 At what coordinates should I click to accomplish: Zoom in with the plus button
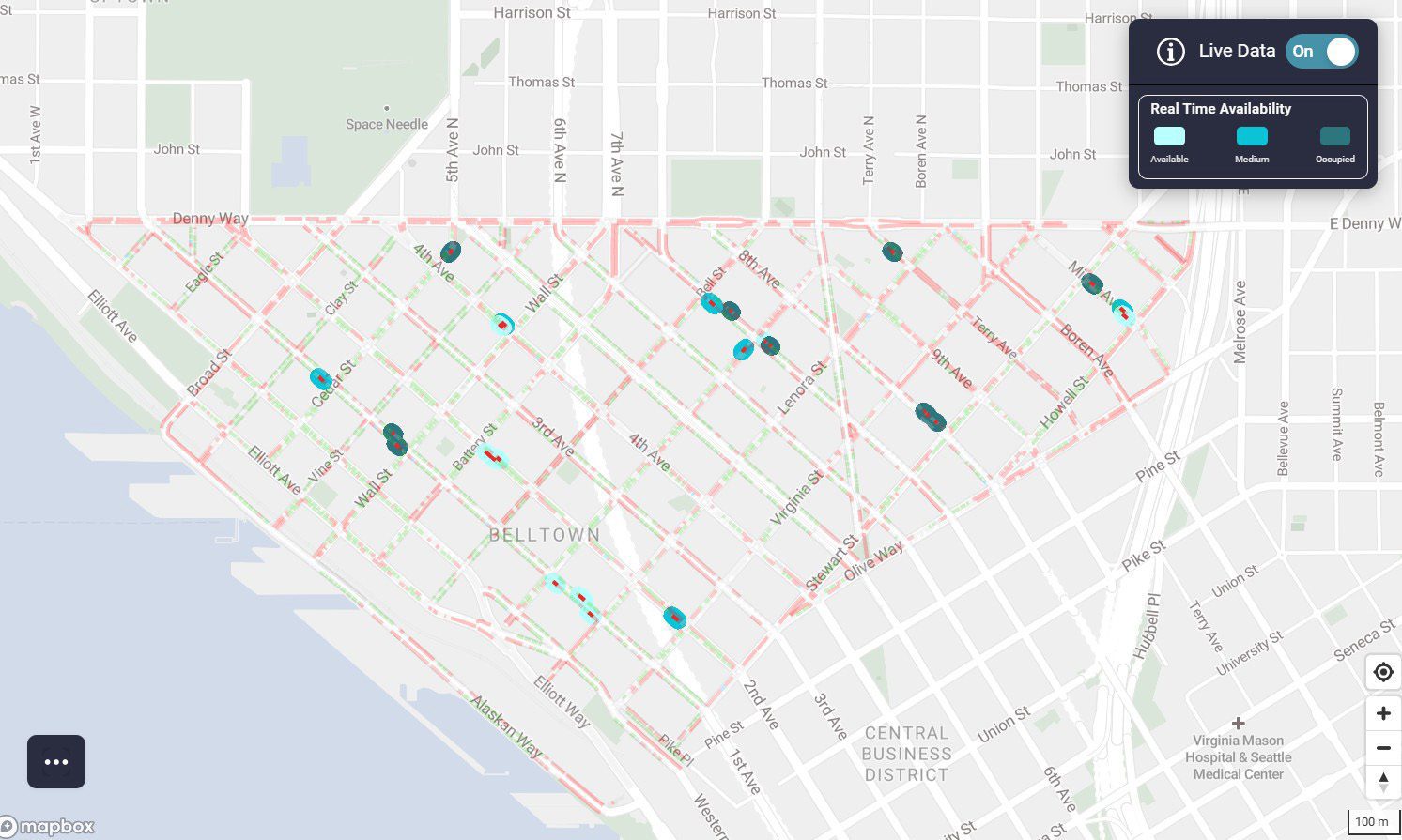(1382, 713)
